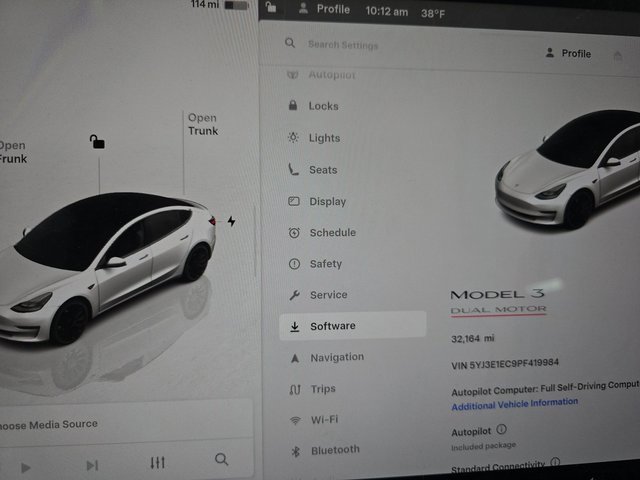Tap the status bar unlock padlock icon
640x480 pixels.
[x=271, y=7]
